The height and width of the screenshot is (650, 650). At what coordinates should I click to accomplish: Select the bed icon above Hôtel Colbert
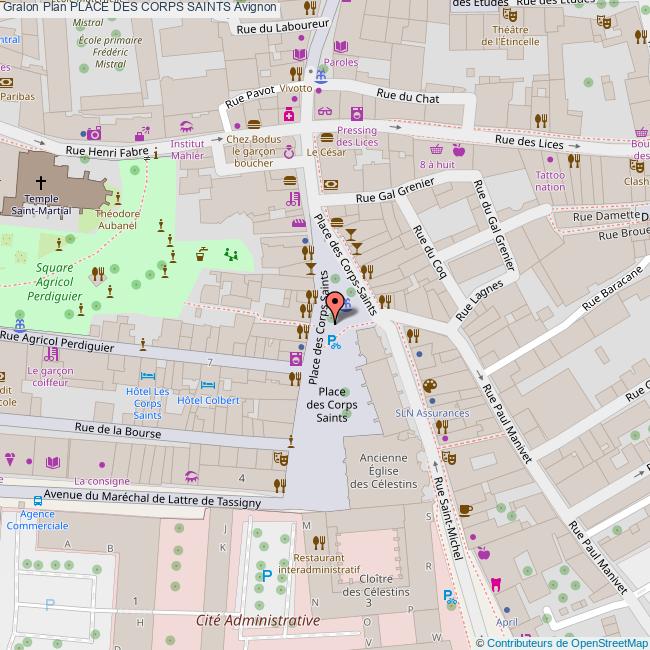click(x=208, y=384)
